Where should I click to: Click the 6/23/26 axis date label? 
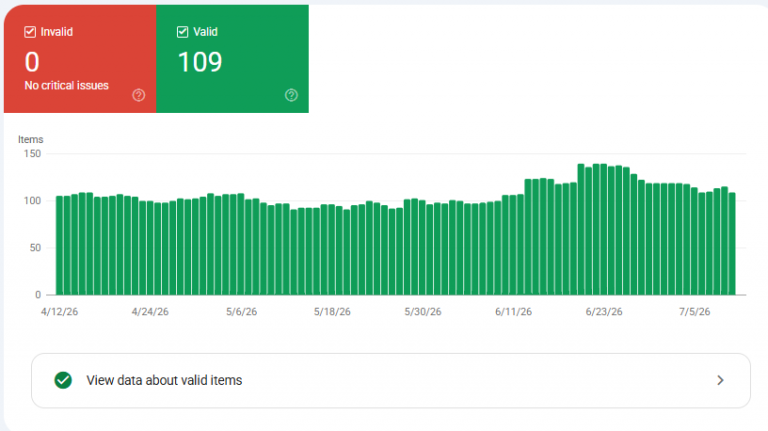click(x=604, y=312)
